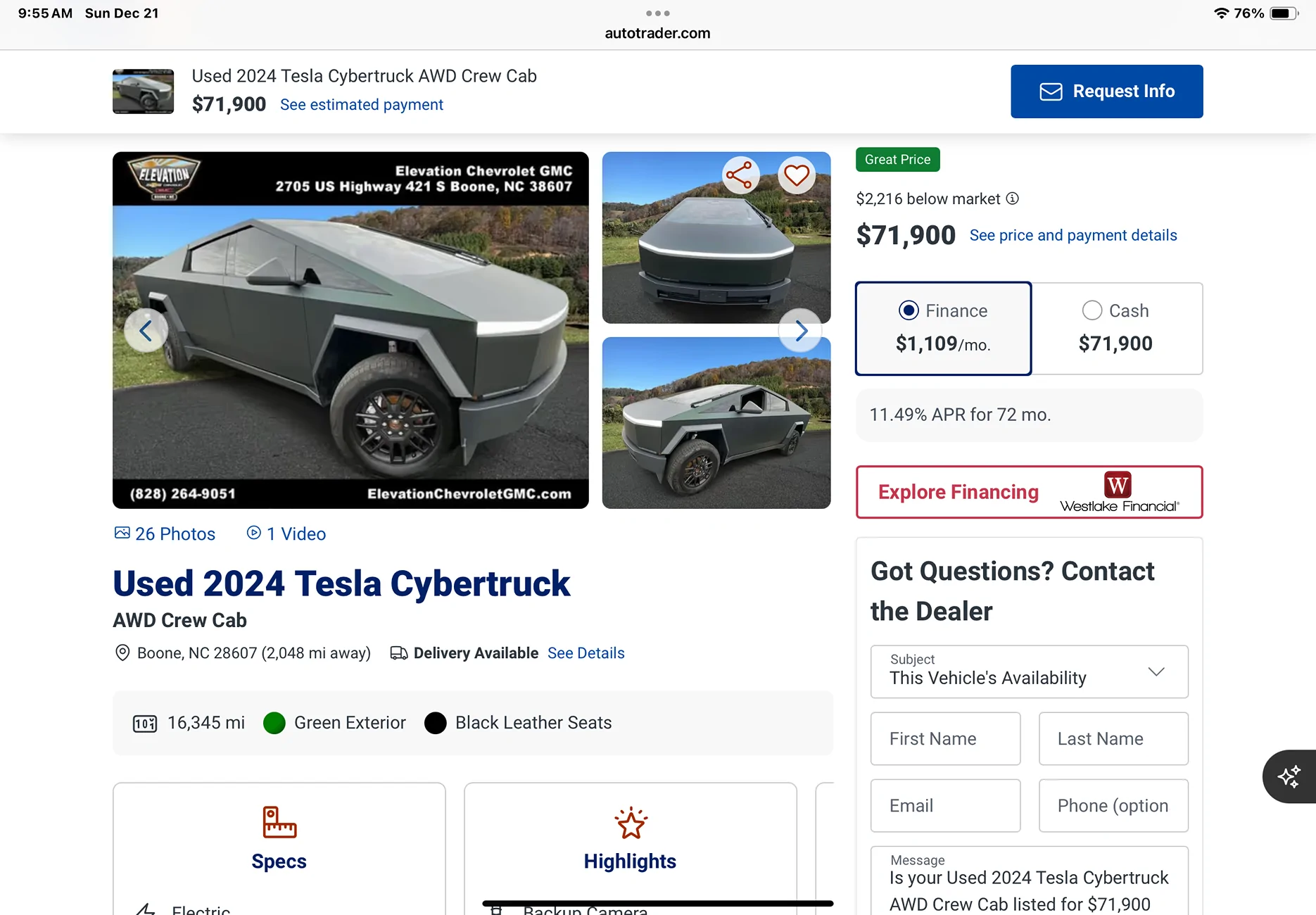Image resolution: width=1316 pixels, height=915 pixels.
Task: Open the below market info icon
Action: 1012,198
